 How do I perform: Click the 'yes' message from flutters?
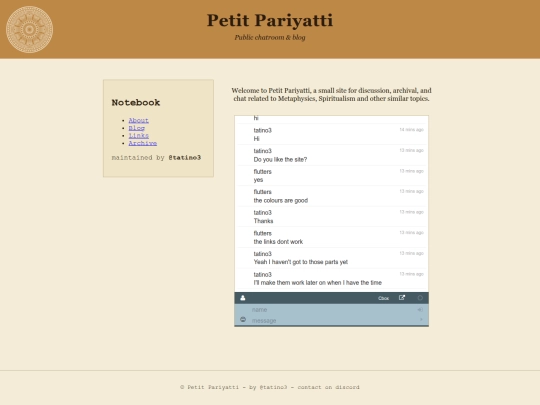pos(258,180)
